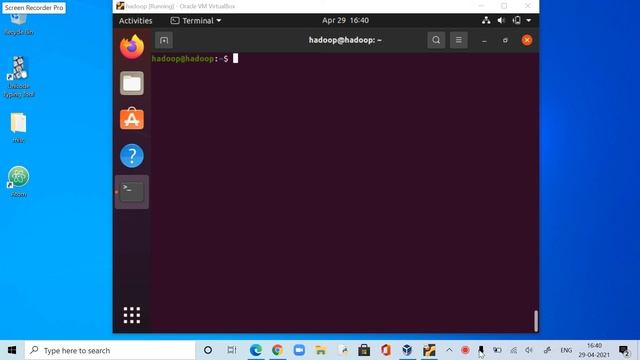Show Applications grid in the dock

[132, 315]
